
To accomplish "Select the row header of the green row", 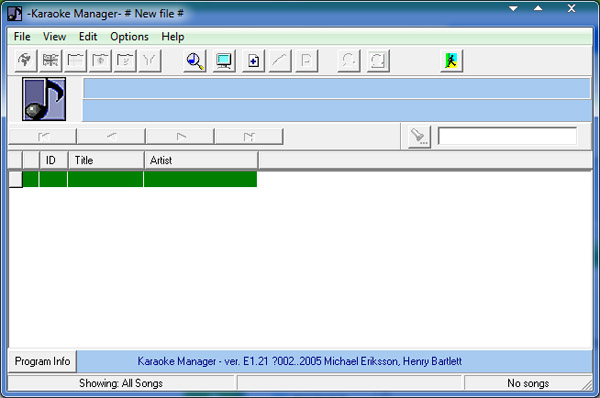I will (16, 179).
